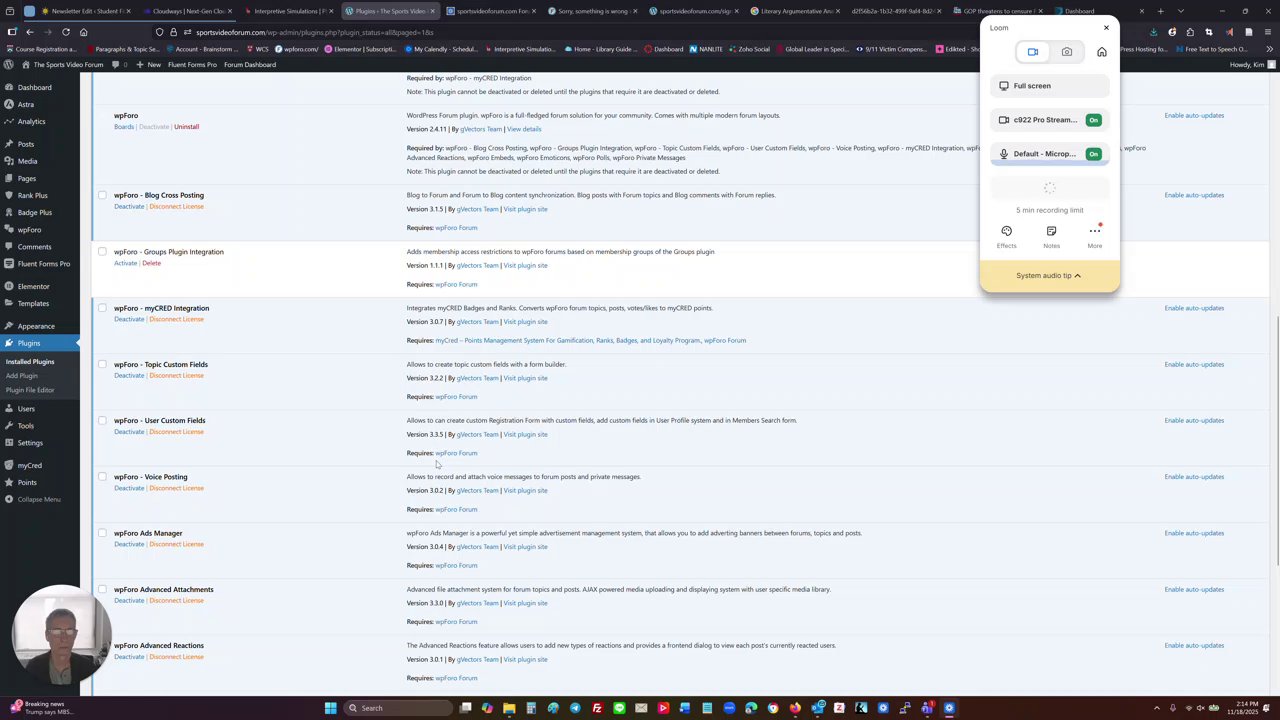Open Add Plugin submenu item
The height and width of the screenshot is (720, 1280).
(22, 376)
